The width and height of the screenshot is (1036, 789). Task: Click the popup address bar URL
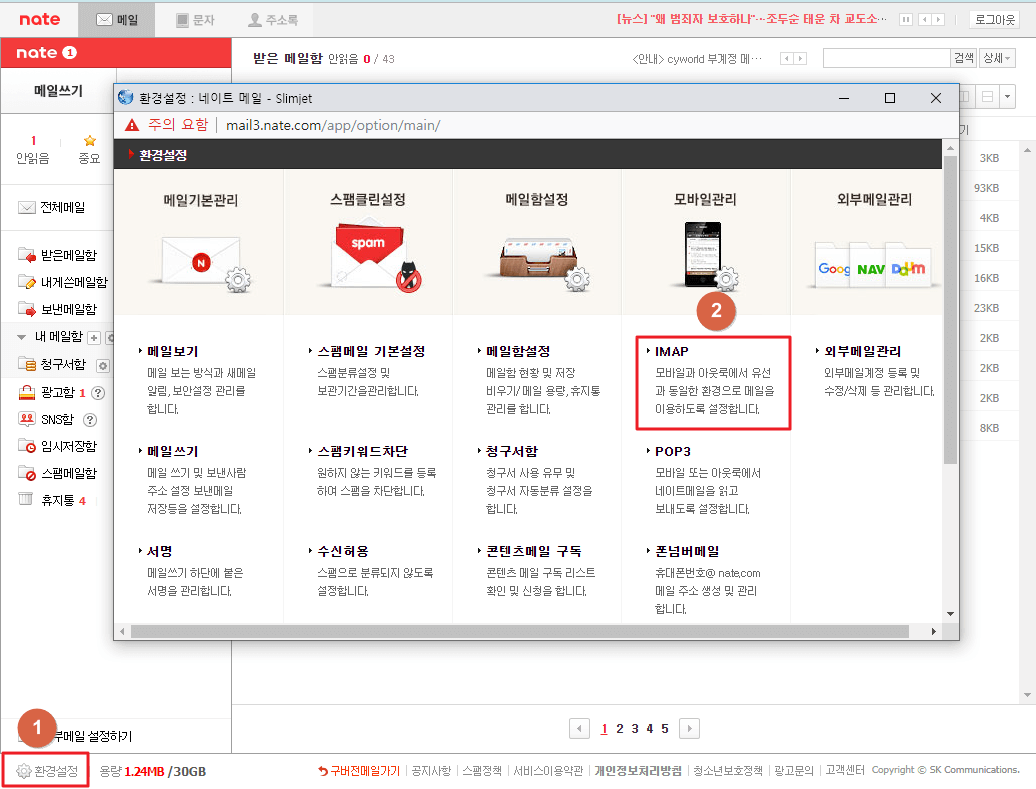coord(333,125)
